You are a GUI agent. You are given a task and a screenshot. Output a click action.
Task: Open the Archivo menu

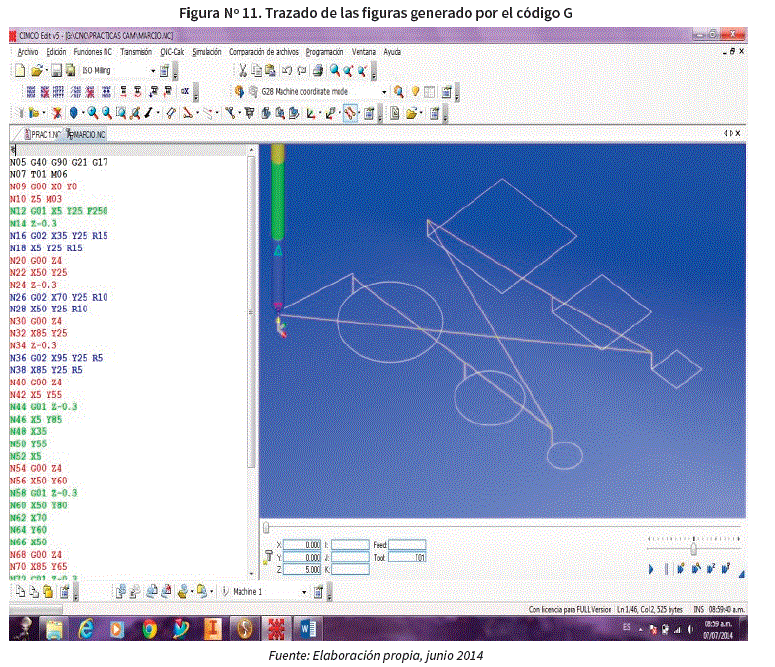(28, 51)
